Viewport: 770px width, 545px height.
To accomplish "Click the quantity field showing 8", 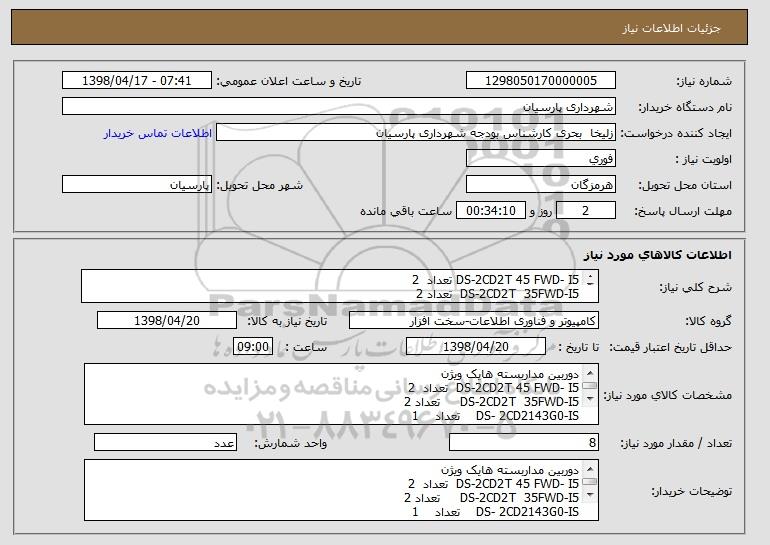I will pyautogui.click(x=524, y=442).
